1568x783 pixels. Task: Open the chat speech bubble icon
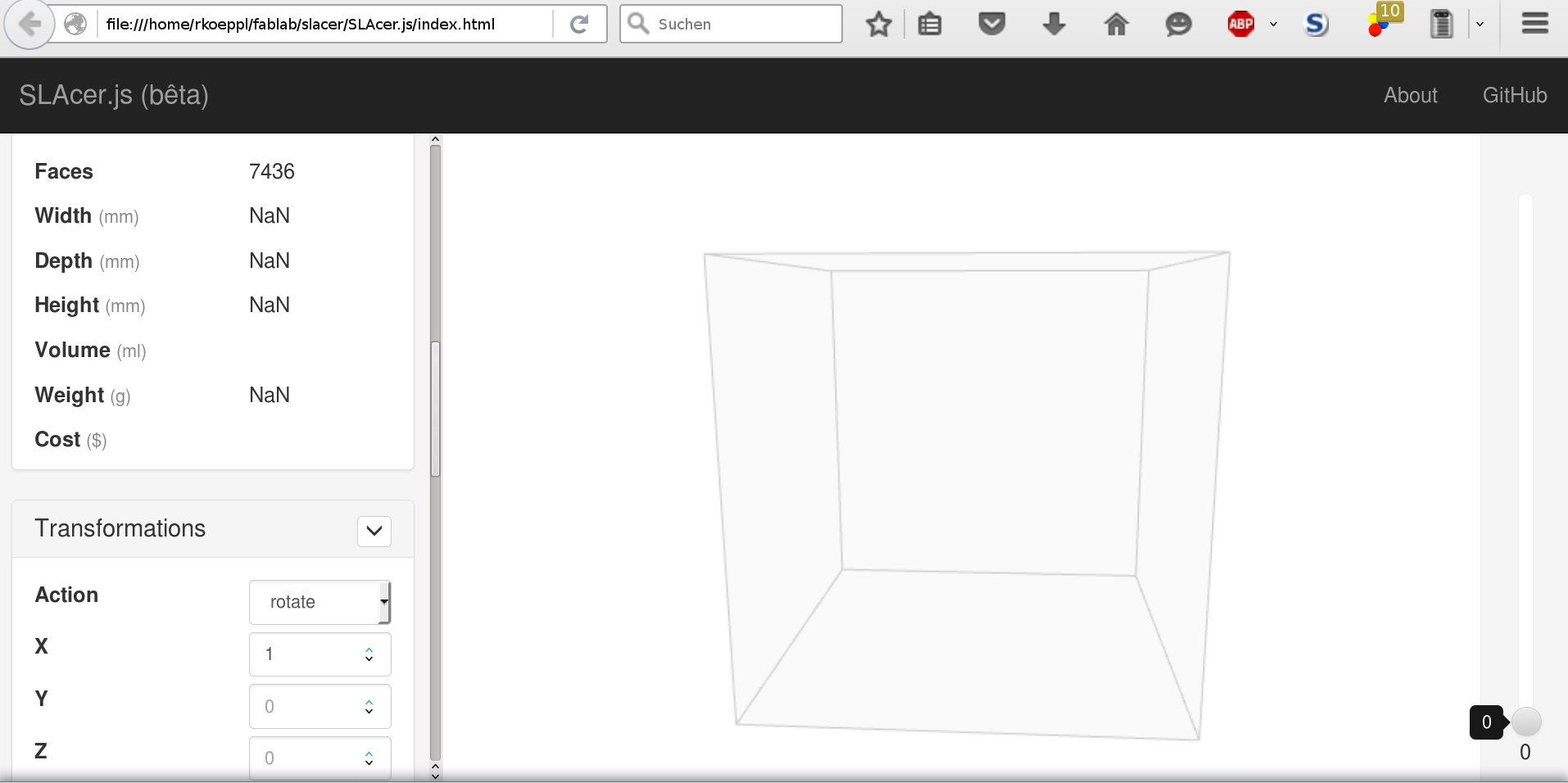pyautogui.click(x=1178, y=25)
